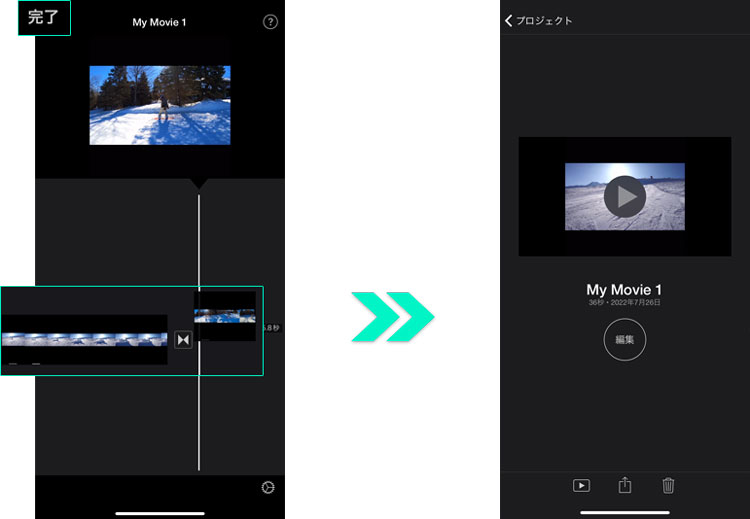
Task: Tap the 編集 (Edit) circular button
Action: click(625, 340)
